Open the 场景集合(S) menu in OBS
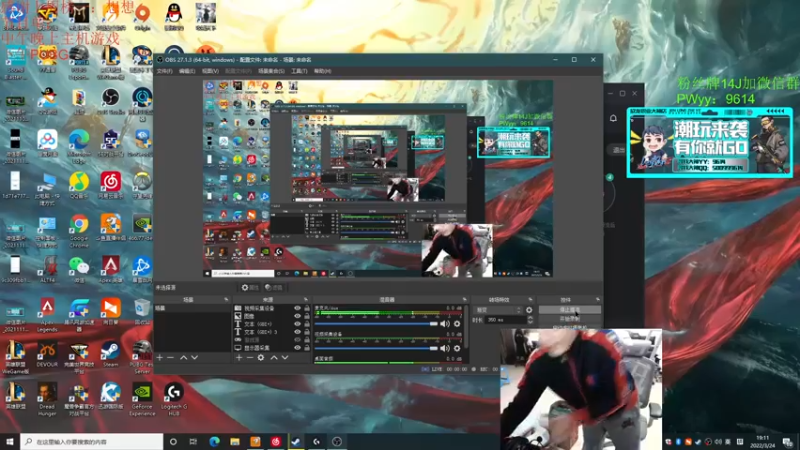The width and height of the screenshot is (800, 450). coord(271,71)
